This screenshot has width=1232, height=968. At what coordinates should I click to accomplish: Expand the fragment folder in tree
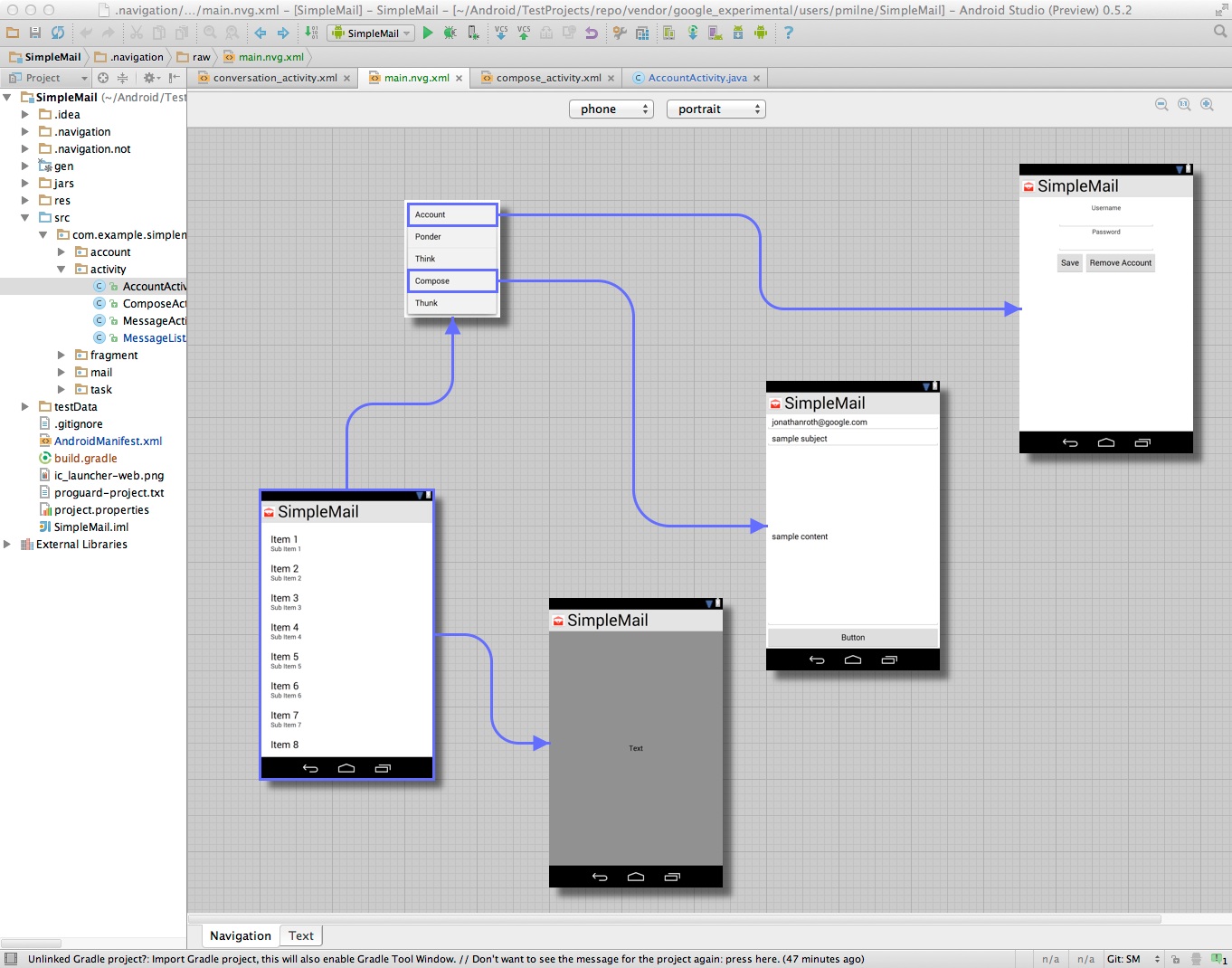click(62, 356)
